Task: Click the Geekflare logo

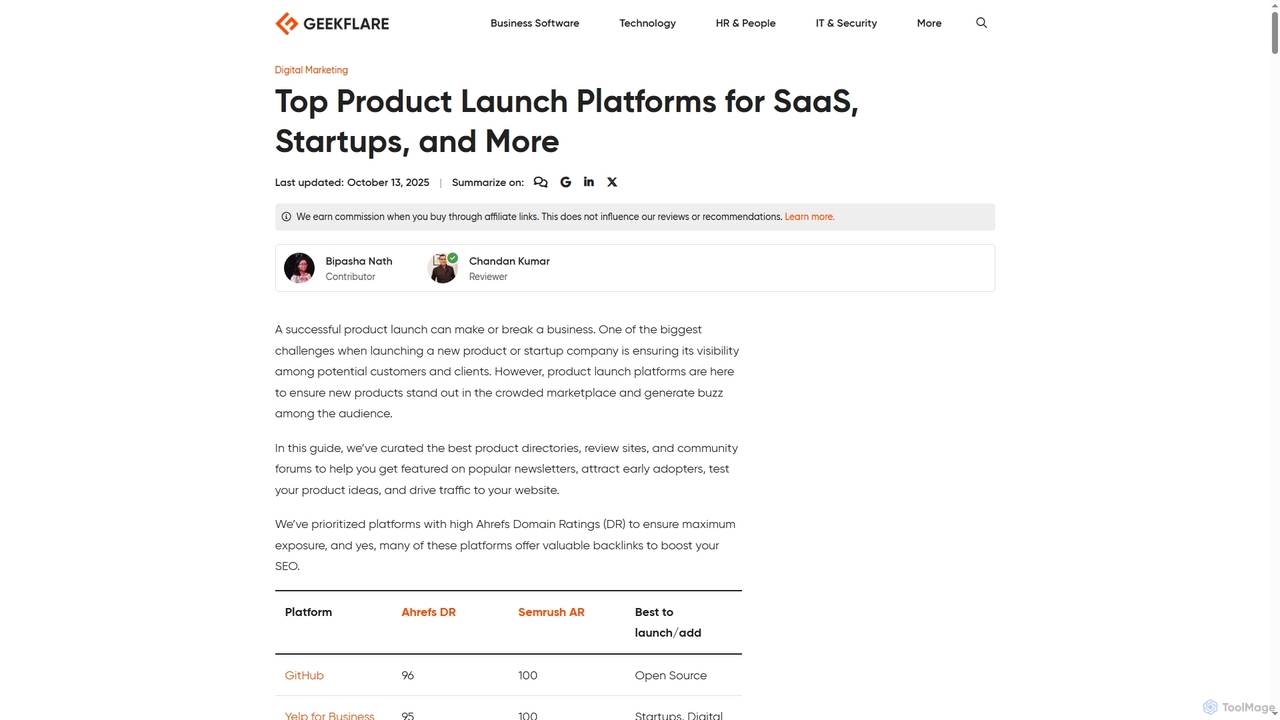Action: coord(332,23)
